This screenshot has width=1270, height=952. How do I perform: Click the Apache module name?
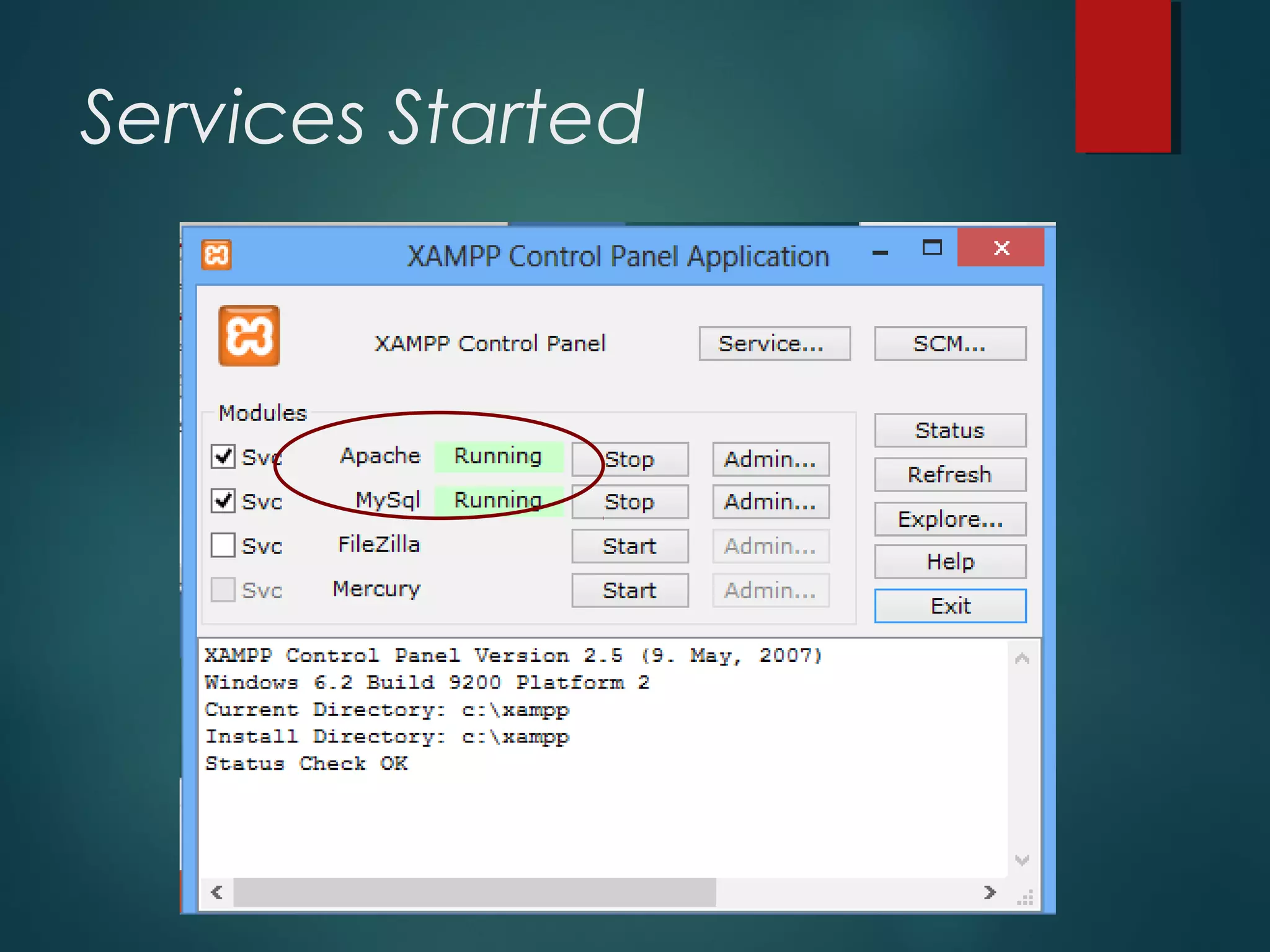pos(380,456)
